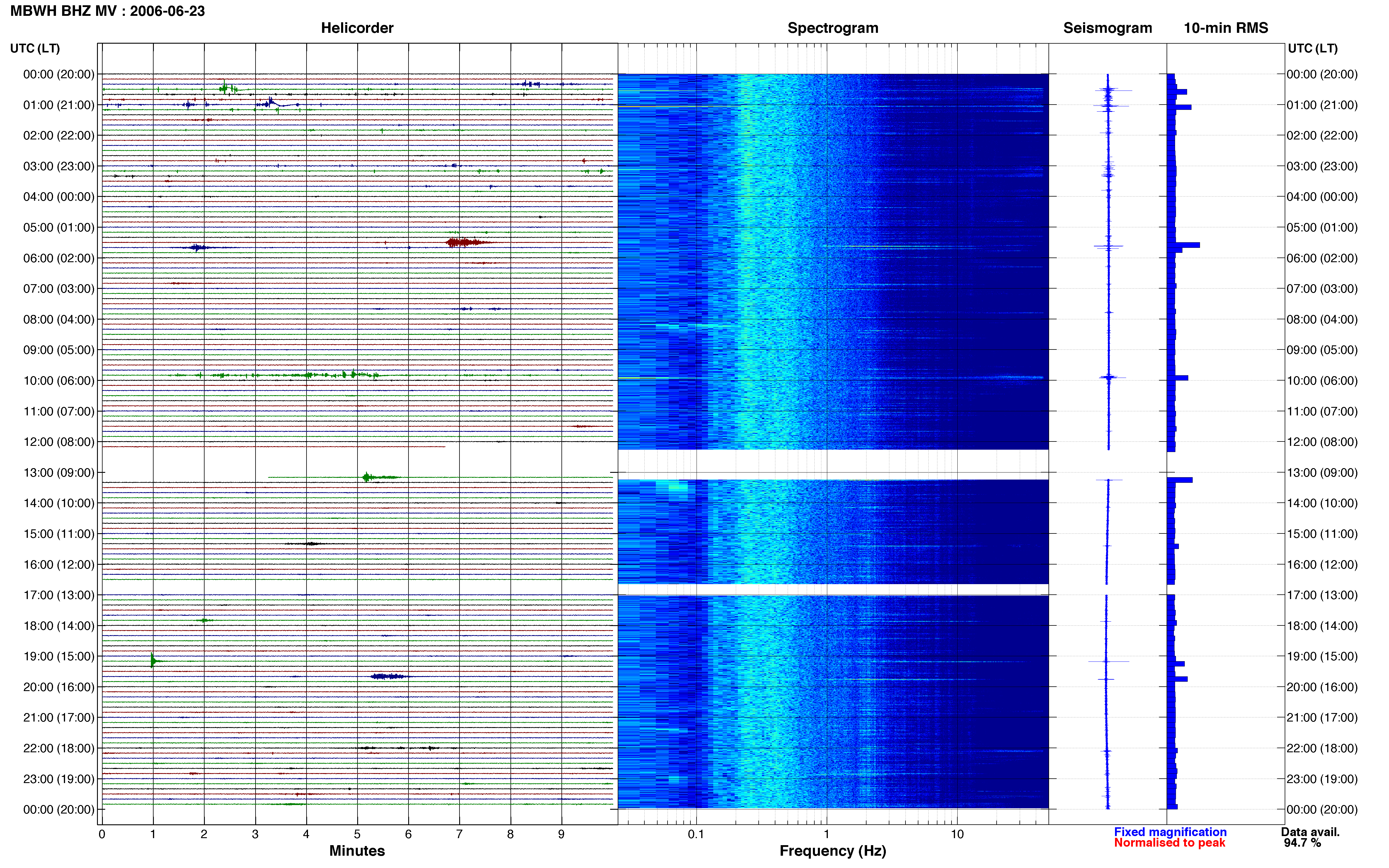The width and height of the screenshot is (1389, 868).
Task: Click left time label "19:00 (15:00)"
Action: (x=59, y=656)
